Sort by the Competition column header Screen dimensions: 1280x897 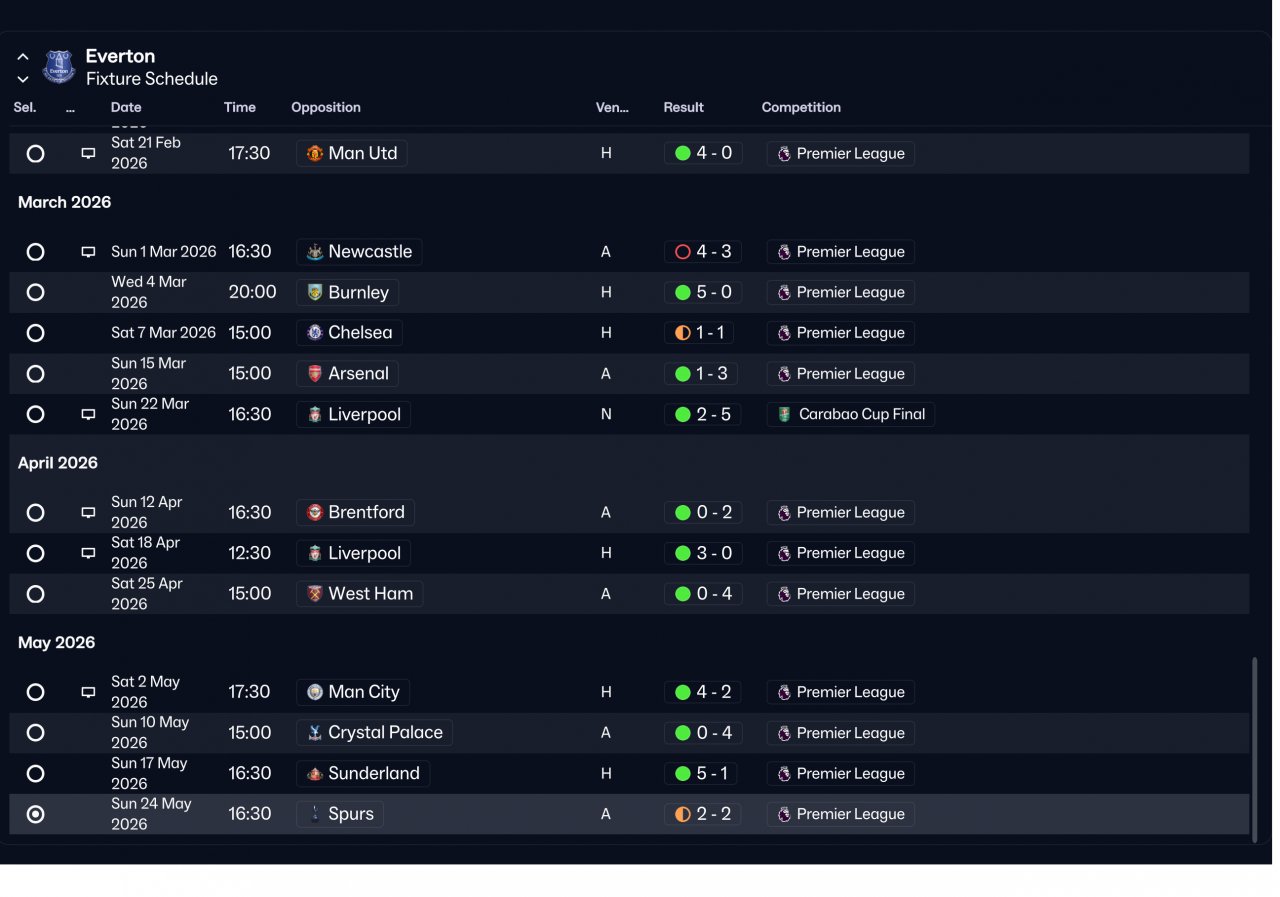[x=801, y=108]
